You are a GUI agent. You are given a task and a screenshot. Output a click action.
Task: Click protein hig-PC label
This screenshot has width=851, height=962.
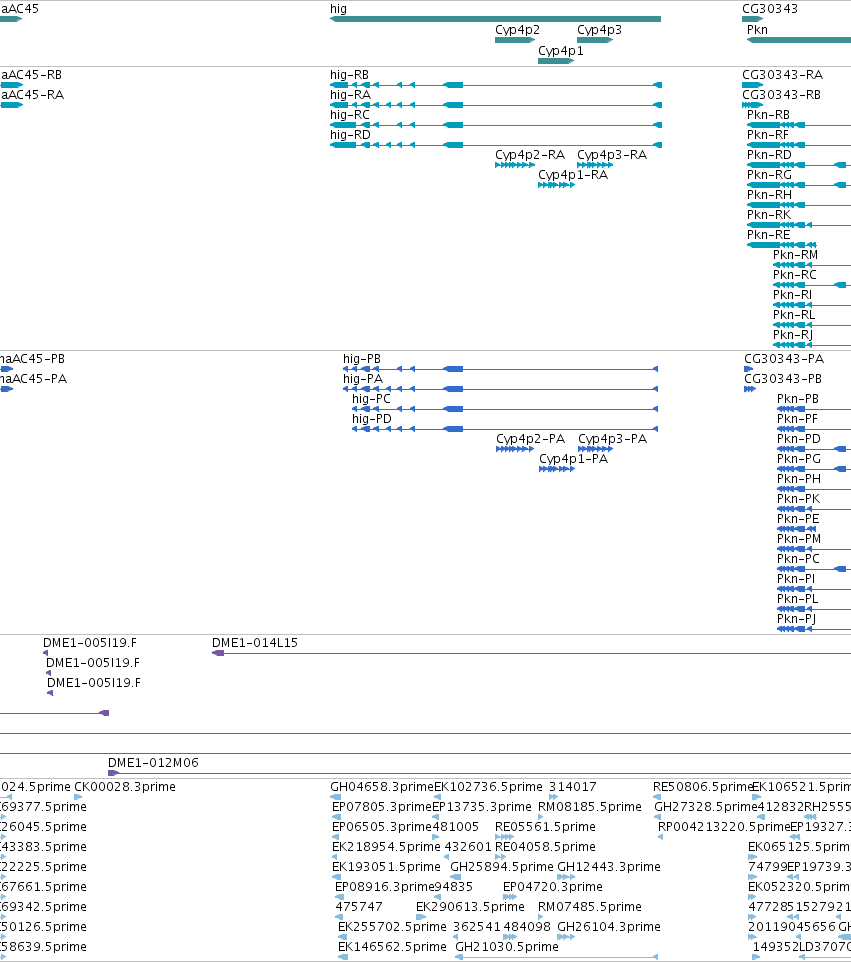[x=371, y=399]
